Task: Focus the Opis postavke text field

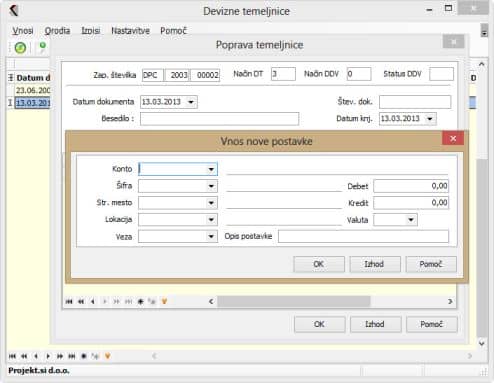Action: tap(363, 236)
